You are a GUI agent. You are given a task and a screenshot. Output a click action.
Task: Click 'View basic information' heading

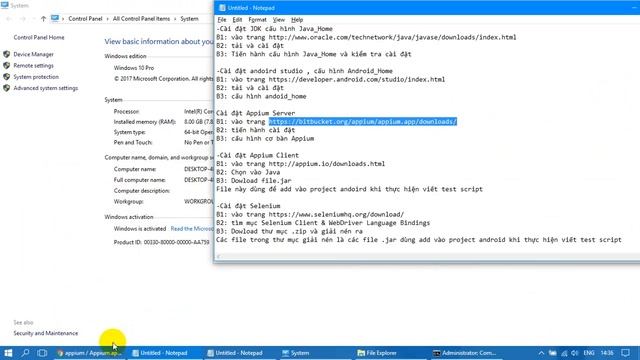pos(159,41)
